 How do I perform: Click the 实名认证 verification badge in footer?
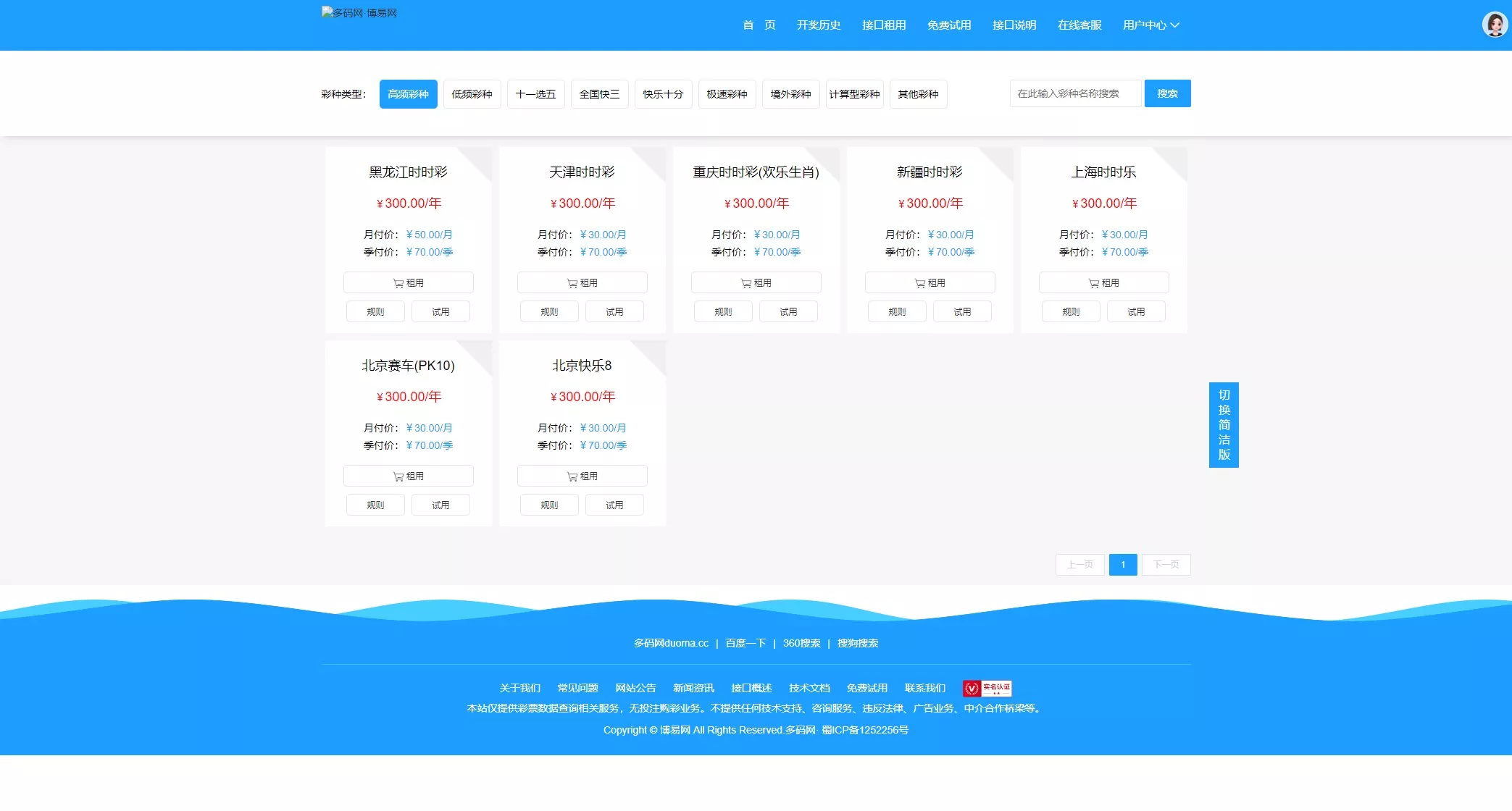point(986,688)
